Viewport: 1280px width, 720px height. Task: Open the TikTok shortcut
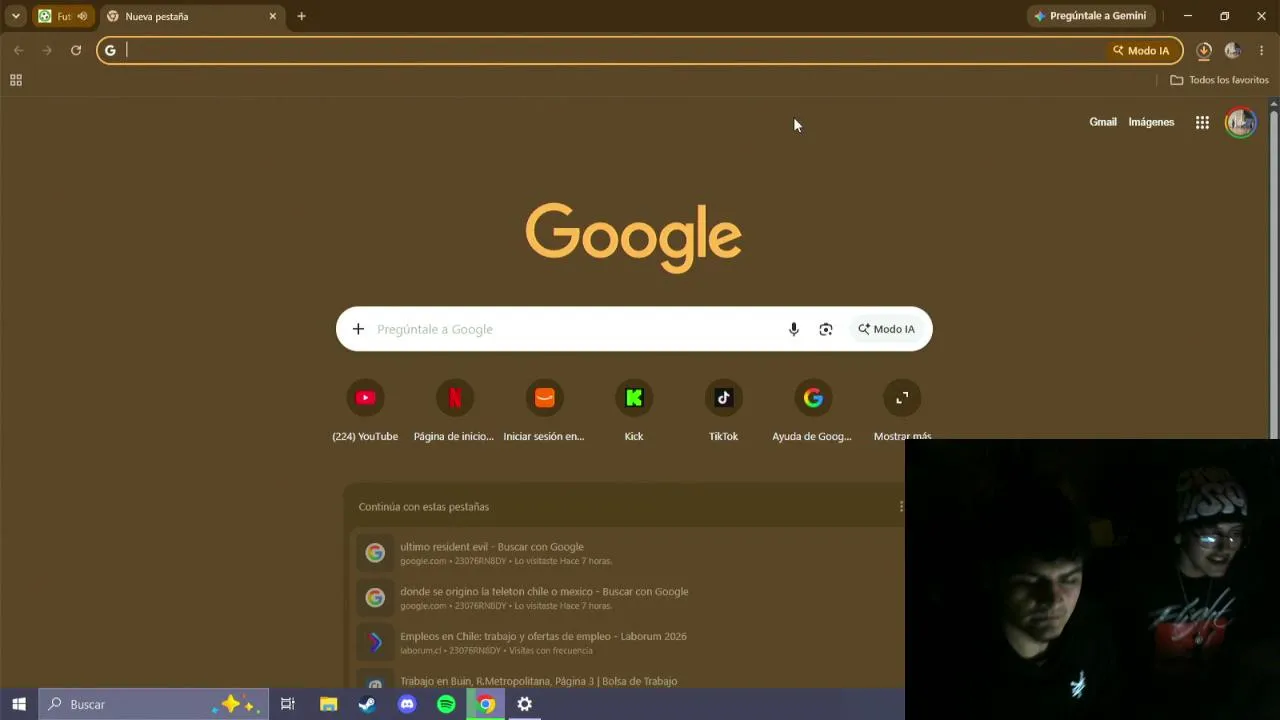point(724,411)
